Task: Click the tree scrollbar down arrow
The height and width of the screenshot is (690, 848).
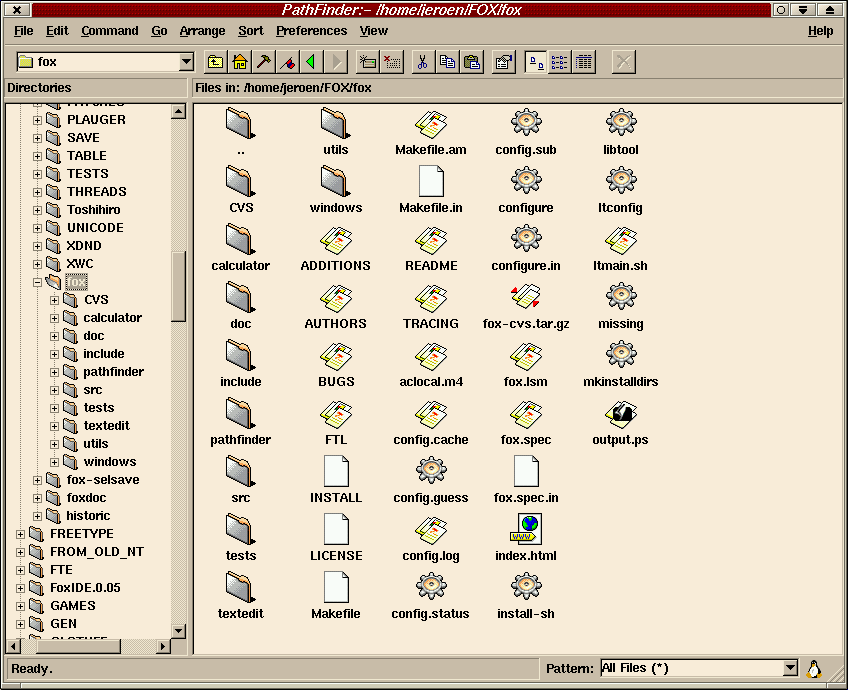Action: 178,631
